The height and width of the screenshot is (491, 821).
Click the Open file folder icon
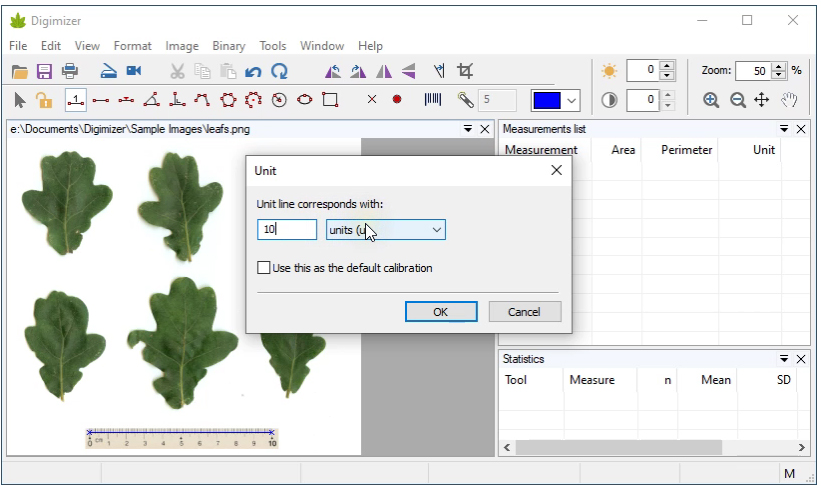click(19, 71)
